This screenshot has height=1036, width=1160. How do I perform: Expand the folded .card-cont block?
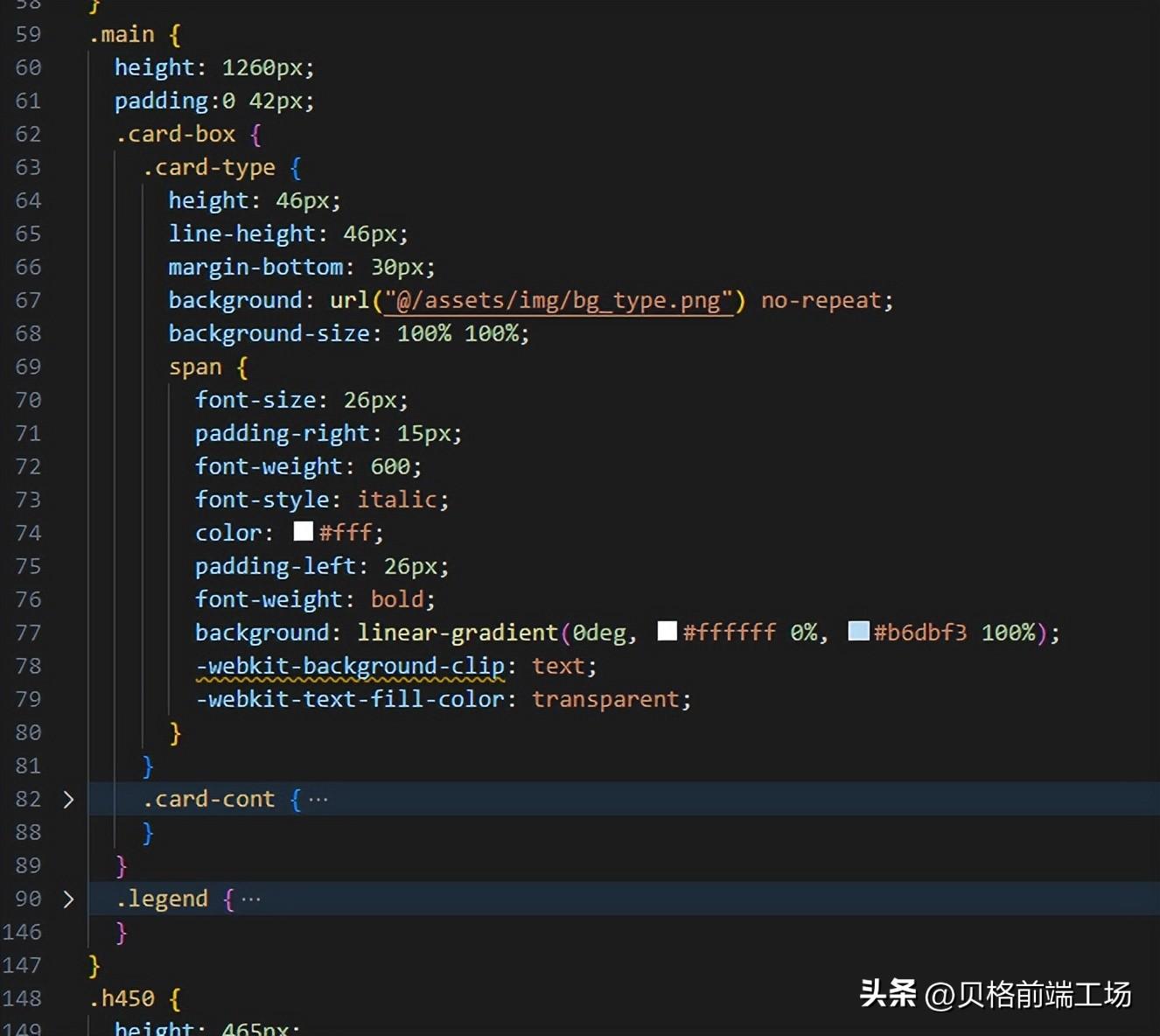pos(68,799)
